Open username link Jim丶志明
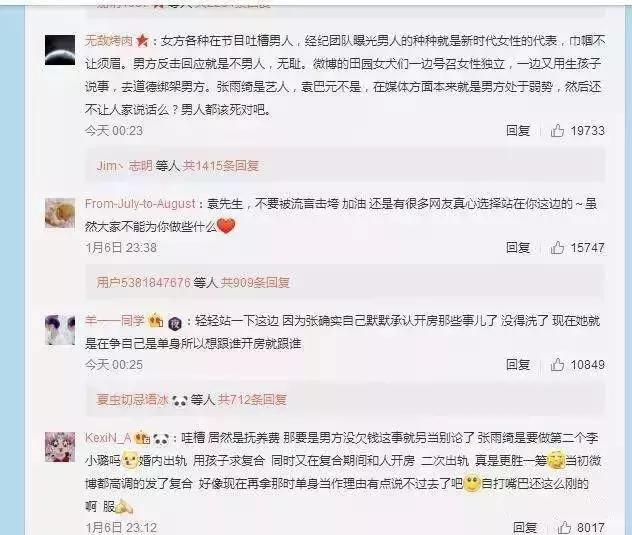 coord(125,166)
